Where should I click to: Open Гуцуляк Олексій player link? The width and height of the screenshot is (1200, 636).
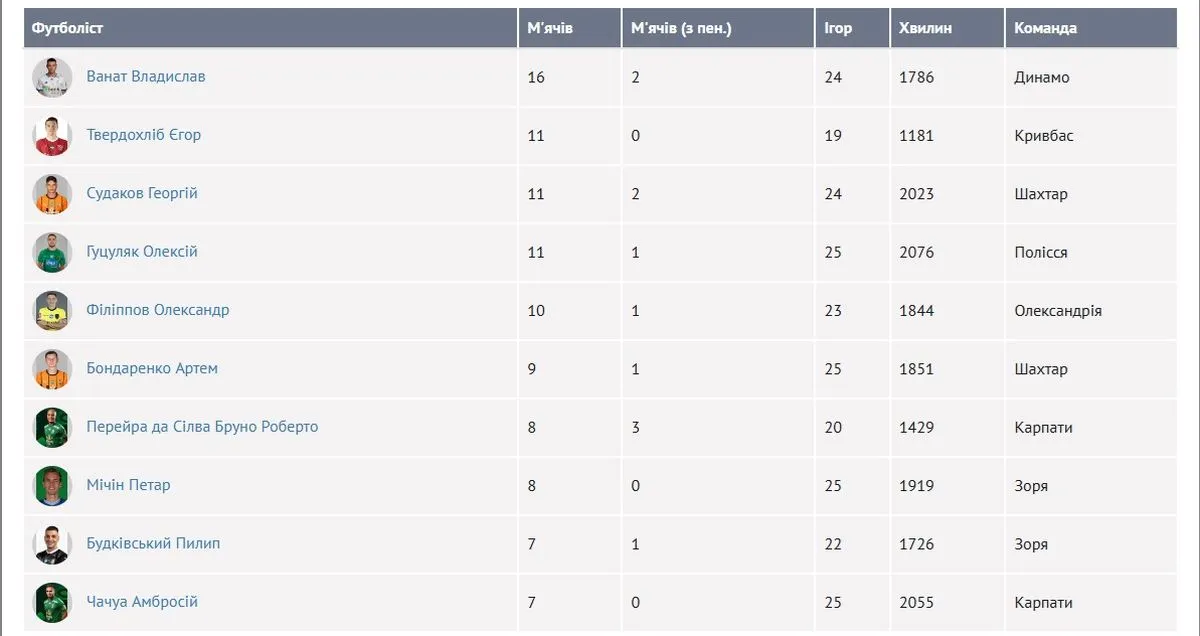(x=142, y=251)
